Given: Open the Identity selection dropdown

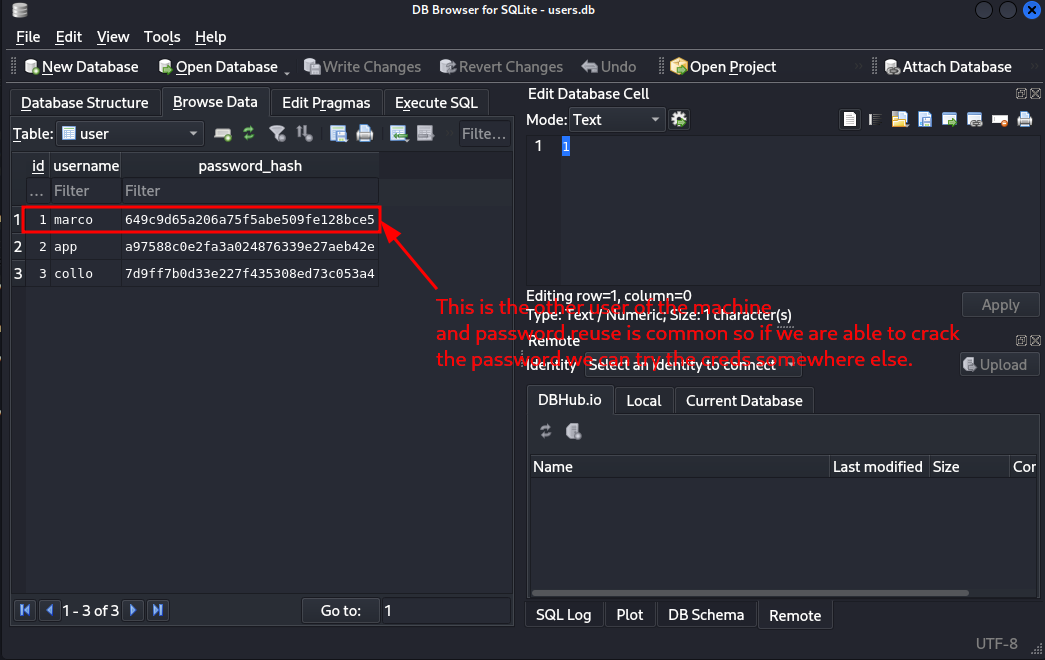Looking at the screenshot, I should click(x=692, y=365).
